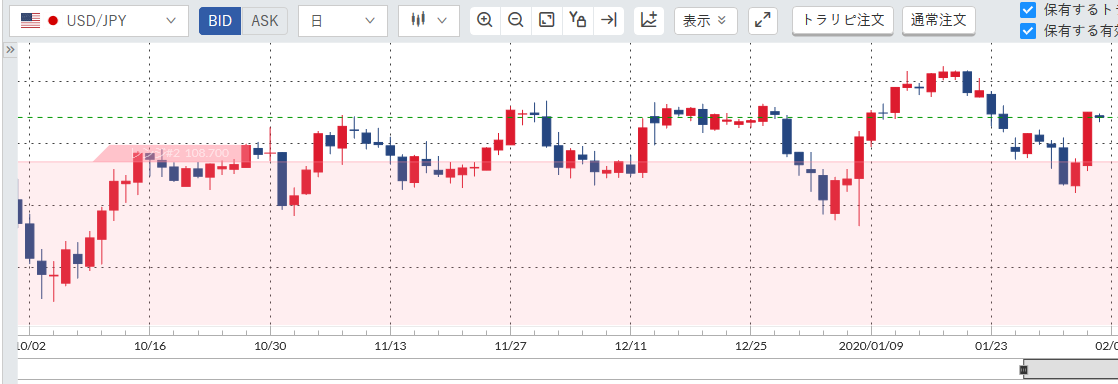This screenshot has width=1118, height=384.
Task: Click the 01/23 date label
Action: pyautogui.click(x=991, y=346)
